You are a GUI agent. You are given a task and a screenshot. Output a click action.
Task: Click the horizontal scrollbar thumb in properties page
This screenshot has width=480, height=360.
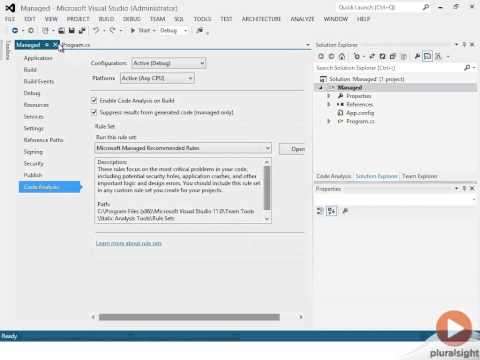[189, 317]
